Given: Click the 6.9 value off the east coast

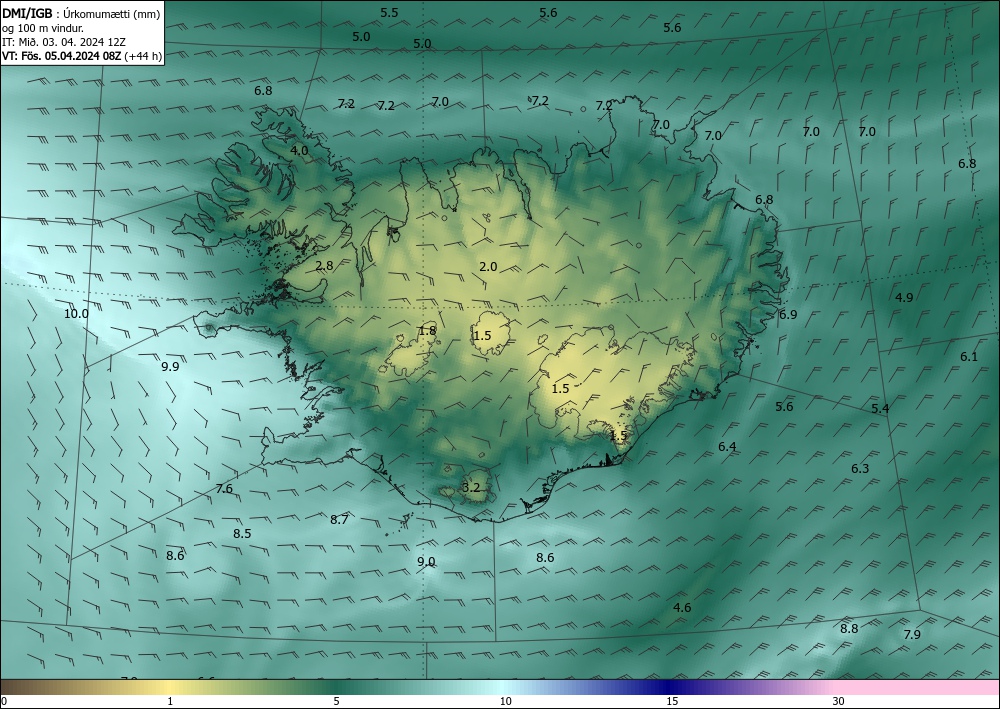Looking at the screenshot, I should coord(788,314).
